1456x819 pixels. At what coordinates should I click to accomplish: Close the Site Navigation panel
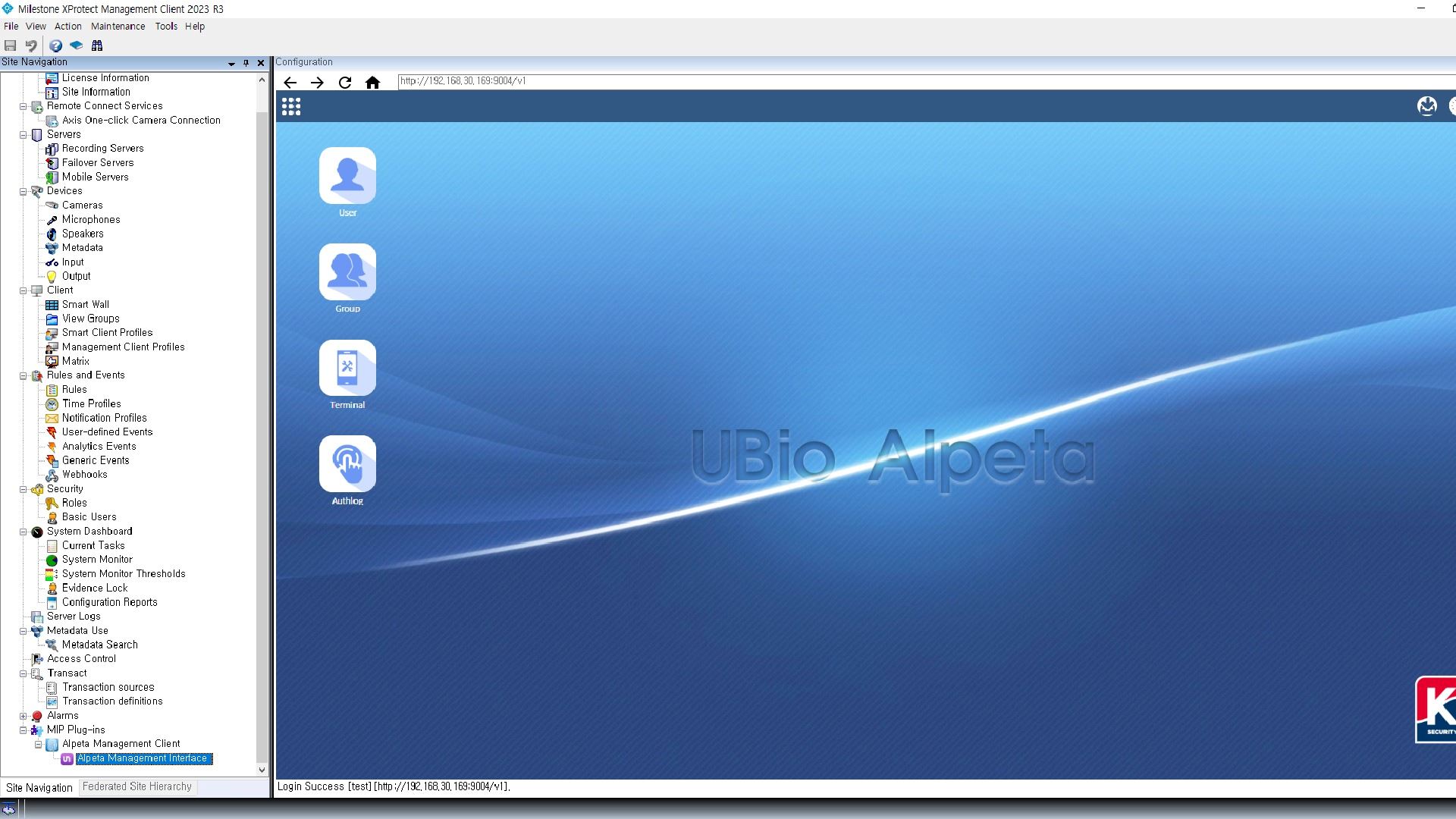[261, 63]
